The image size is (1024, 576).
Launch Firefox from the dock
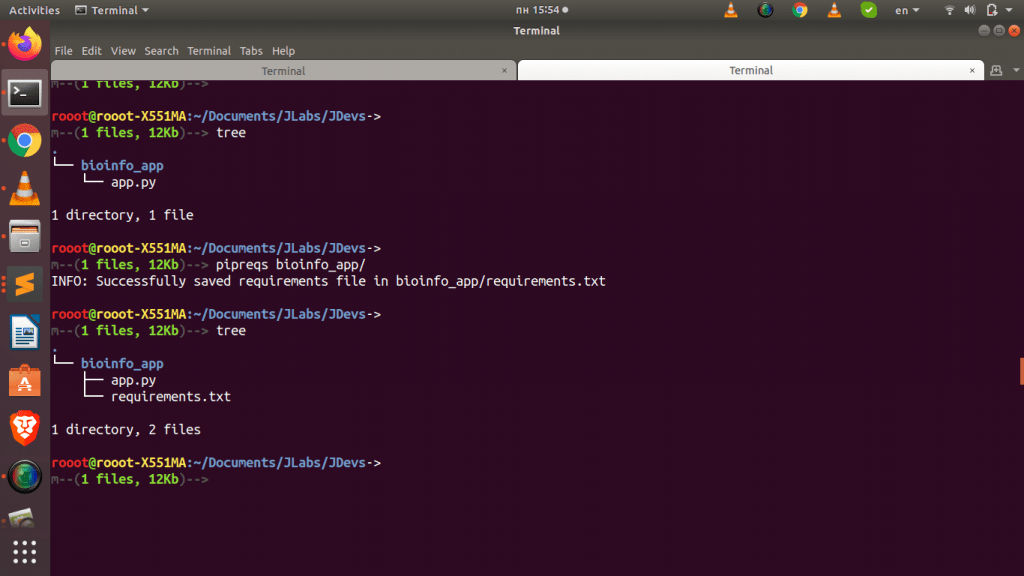click(22, 43)
